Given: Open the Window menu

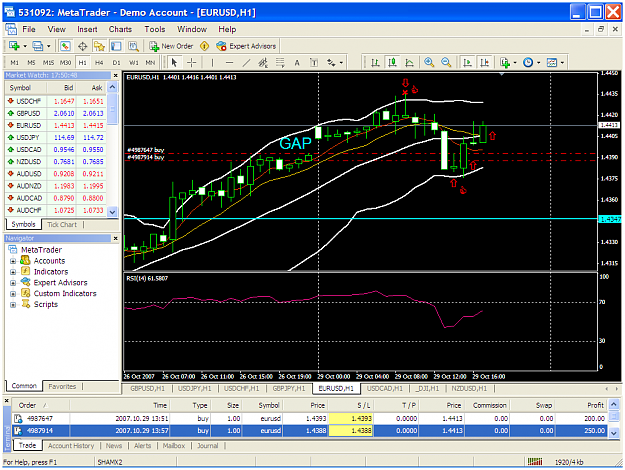Looking at the screenshot, I should pyautogui.click(x=192, y=29).
